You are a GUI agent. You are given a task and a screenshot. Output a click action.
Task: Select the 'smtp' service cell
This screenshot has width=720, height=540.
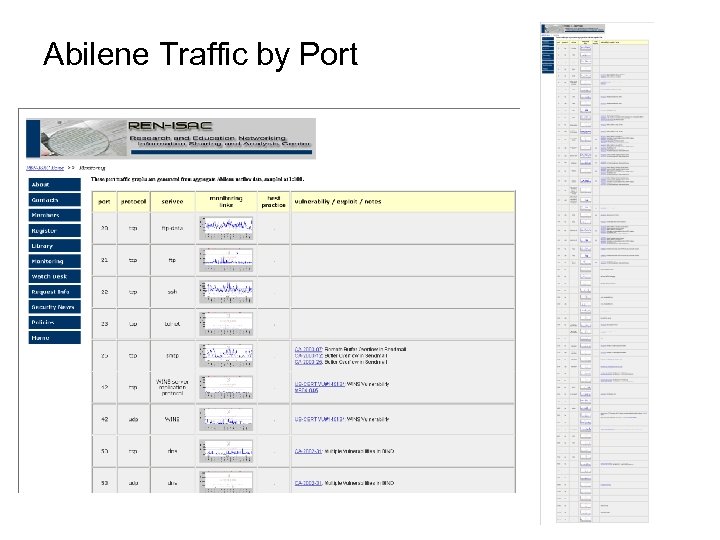(x=173, y=356)
